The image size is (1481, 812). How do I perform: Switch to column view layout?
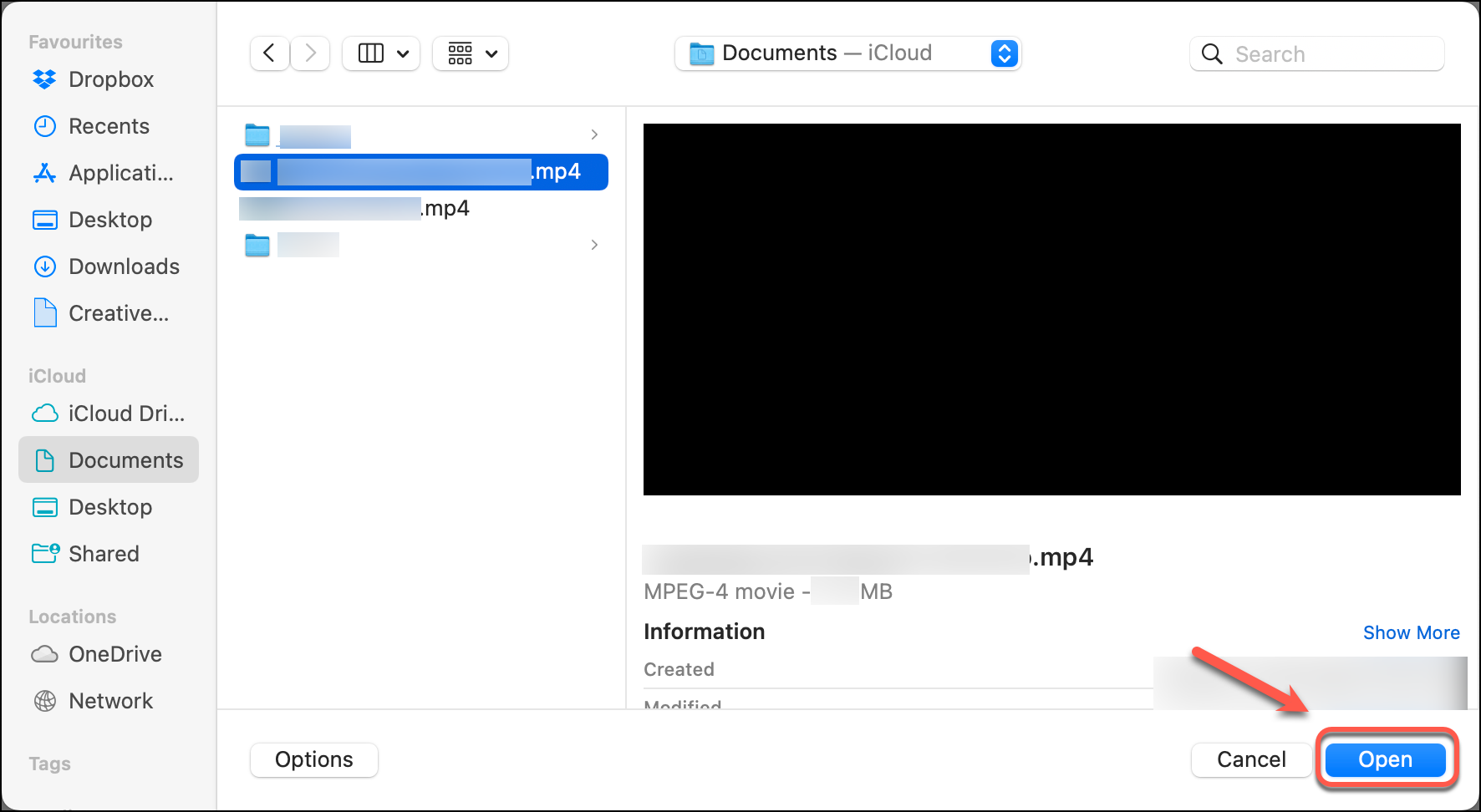380,53
